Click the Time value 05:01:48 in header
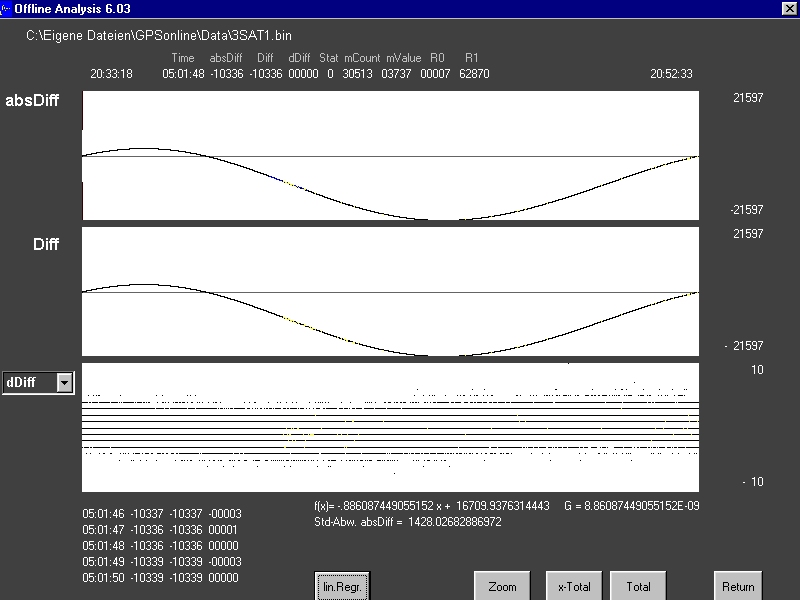 (x=183, y=74)
